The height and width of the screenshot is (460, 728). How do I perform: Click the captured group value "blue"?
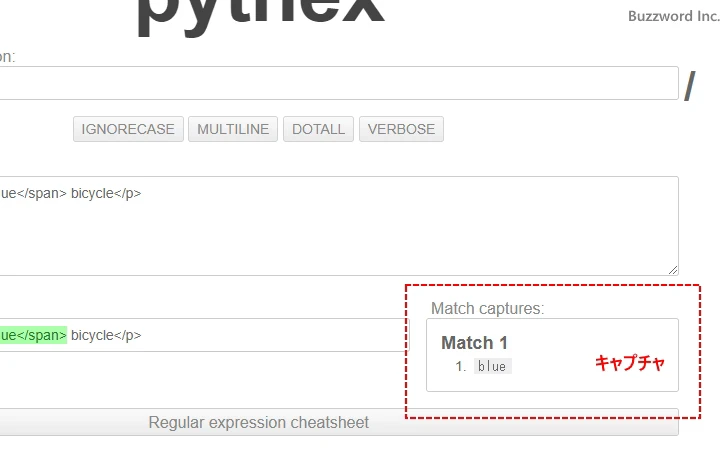click(492, 366)
